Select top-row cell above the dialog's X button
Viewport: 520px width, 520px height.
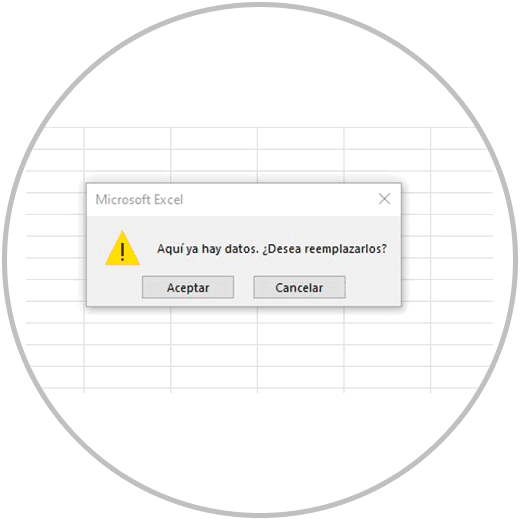(x=387, y=138)
